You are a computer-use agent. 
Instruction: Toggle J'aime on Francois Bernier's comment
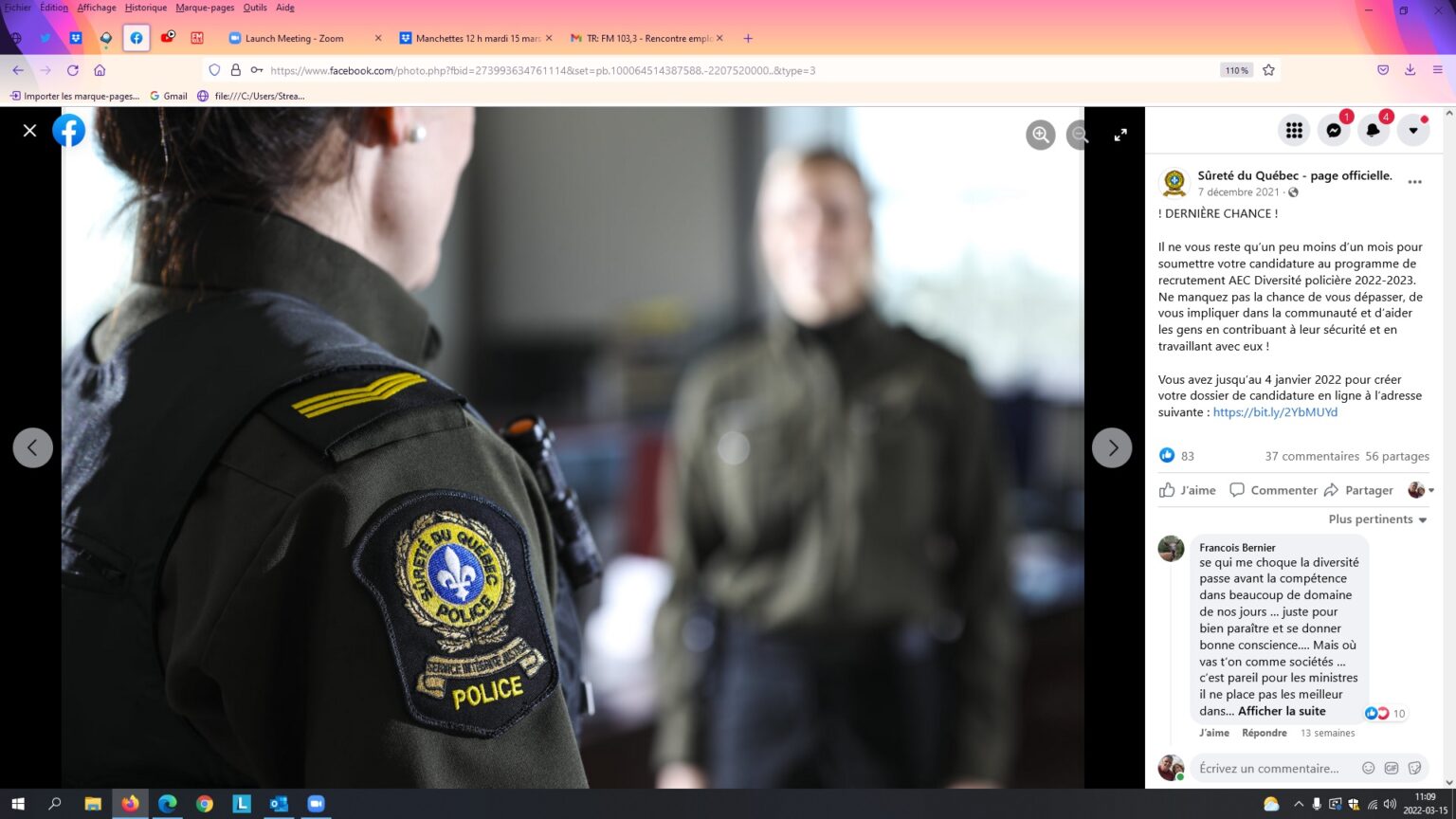[1213, 733]
